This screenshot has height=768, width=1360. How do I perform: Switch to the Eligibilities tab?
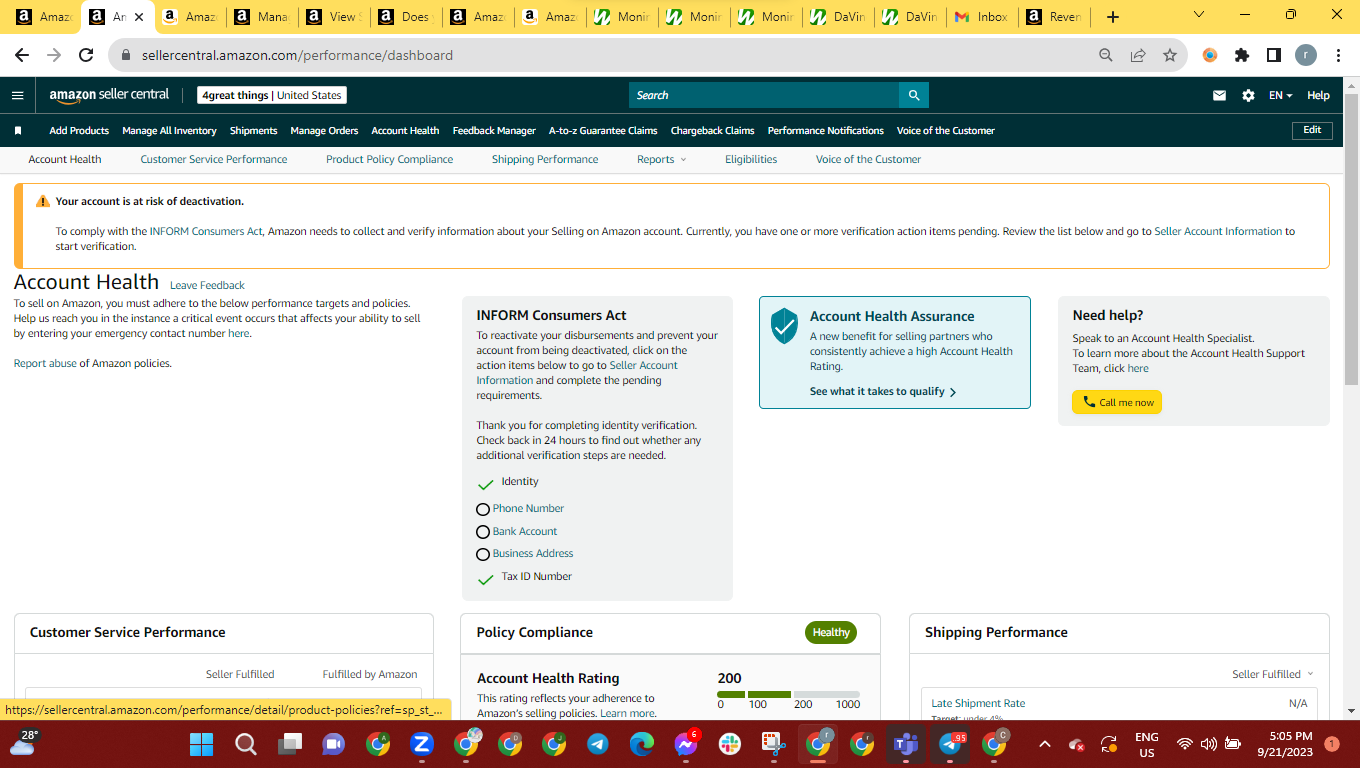(x=751, y=160)
